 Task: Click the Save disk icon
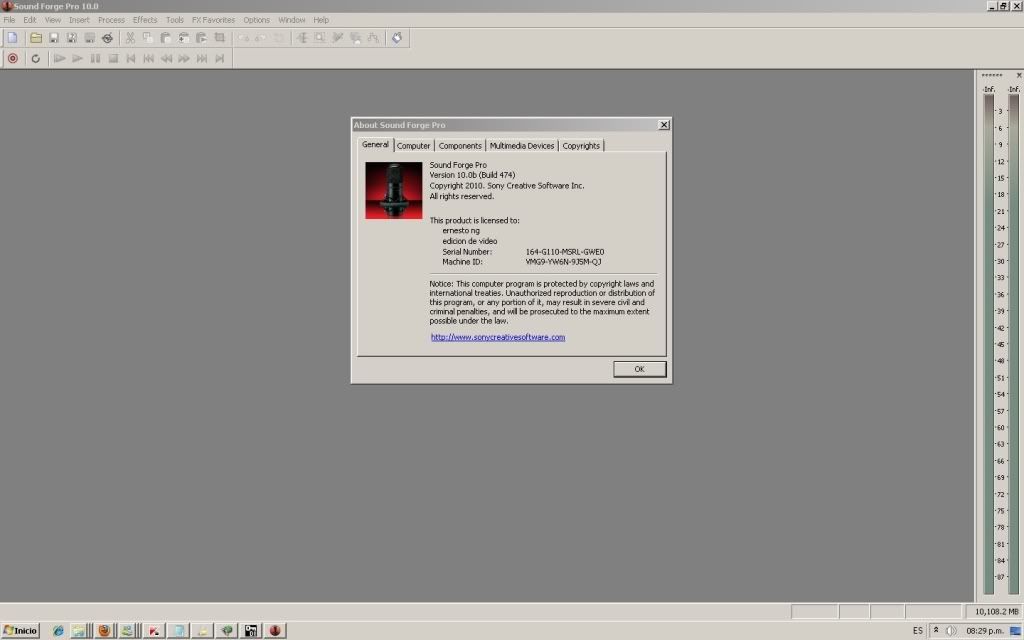click(54, 38)
